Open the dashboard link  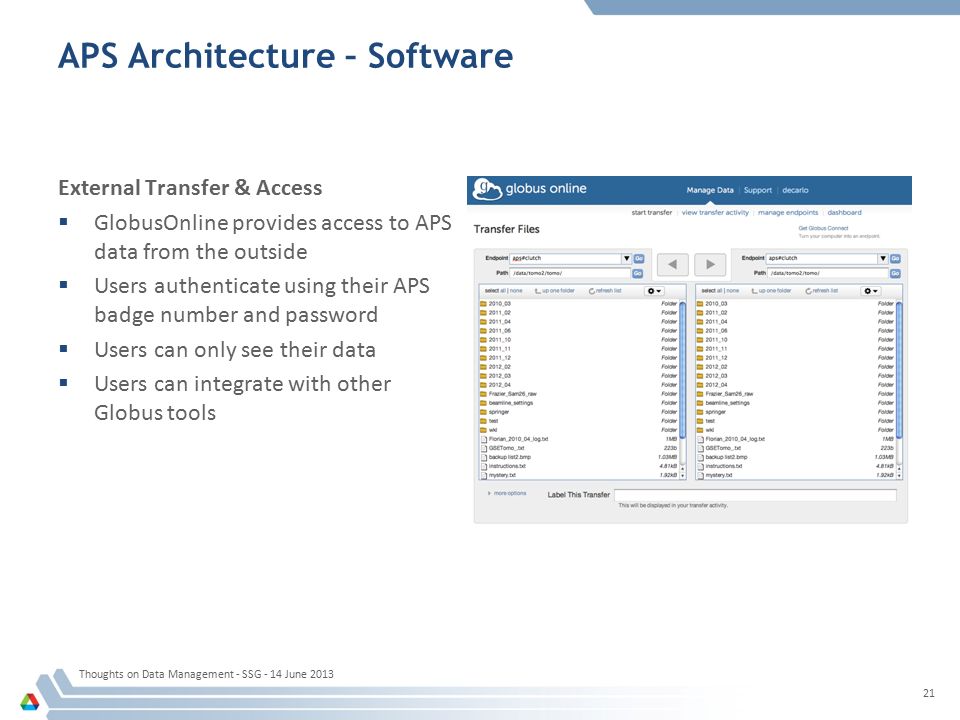tap(844, 212)
